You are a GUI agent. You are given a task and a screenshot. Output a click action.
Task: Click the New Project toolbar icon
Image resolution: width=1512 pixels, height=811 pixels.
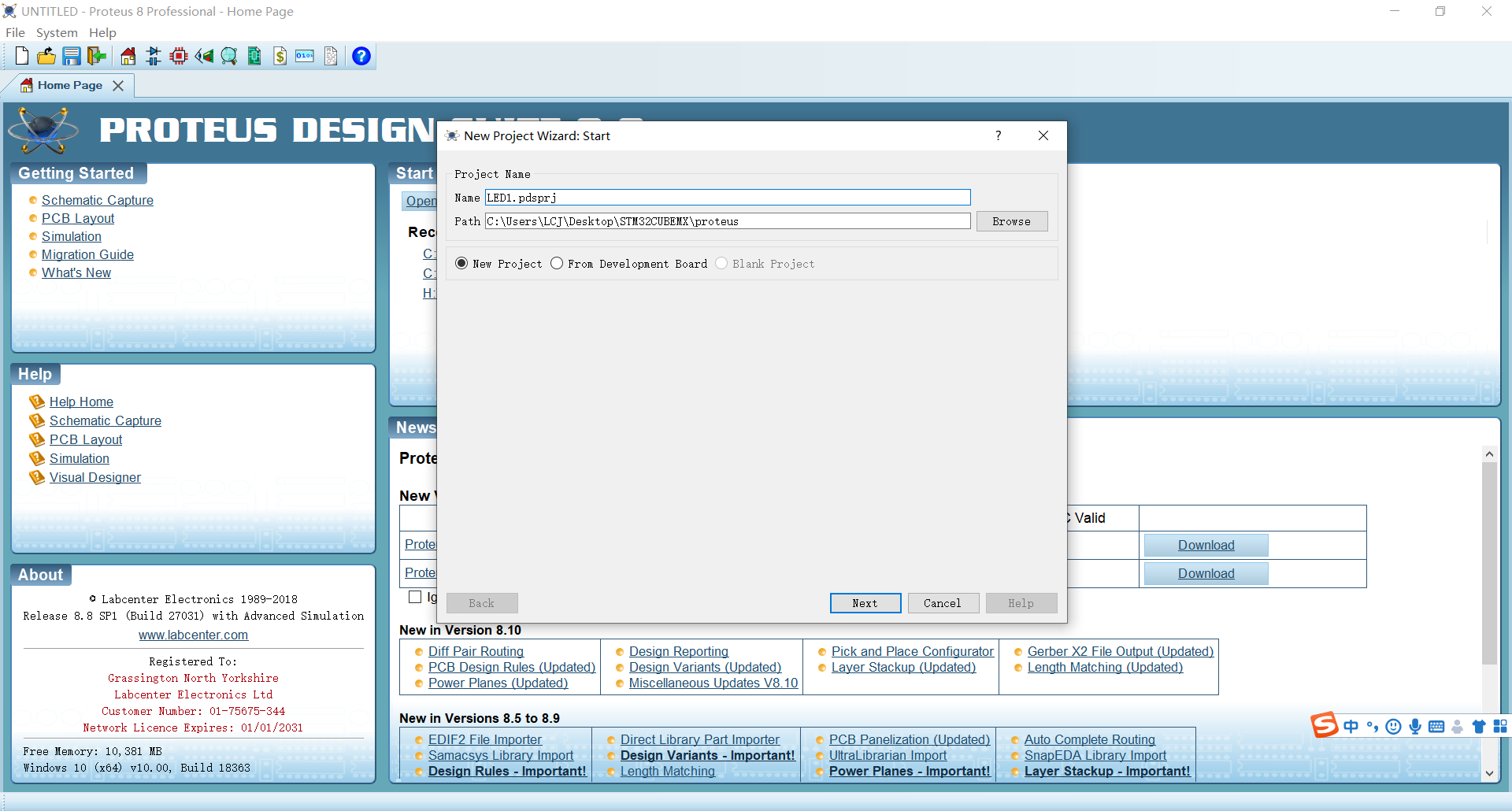tap(22, 56)
